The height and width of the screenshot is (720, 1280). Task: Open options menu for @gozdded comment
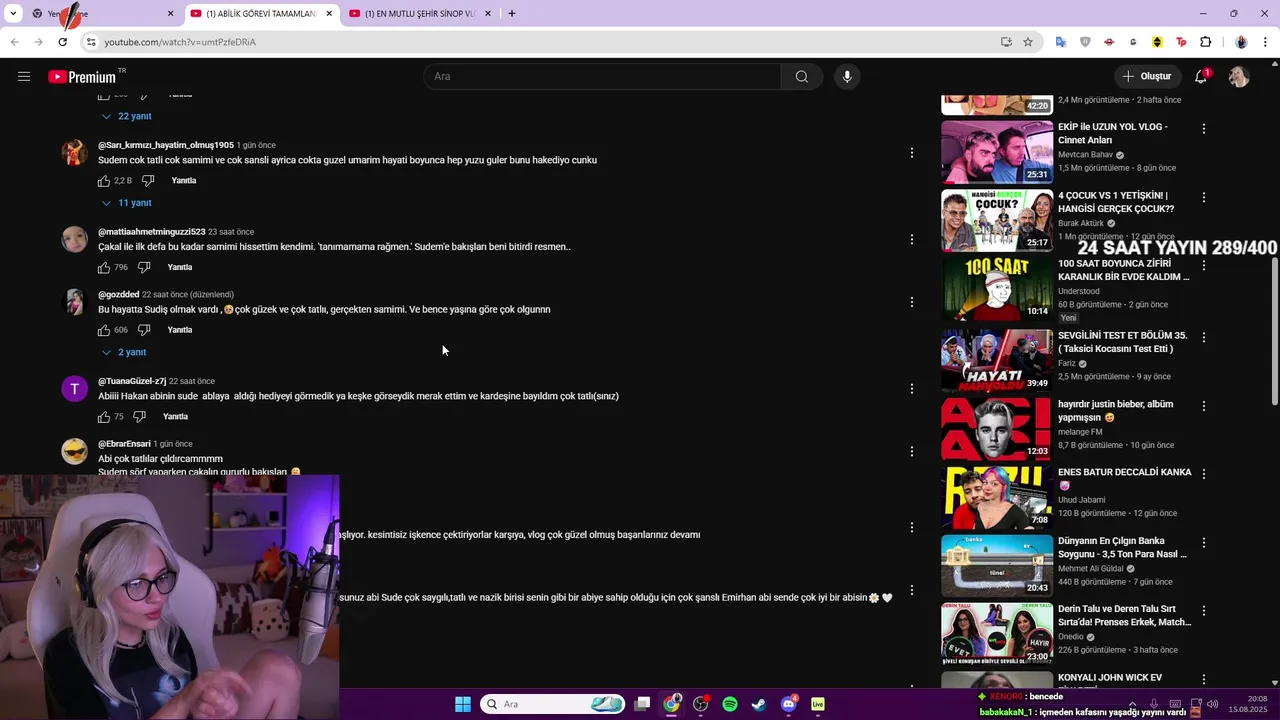(911, 302)
